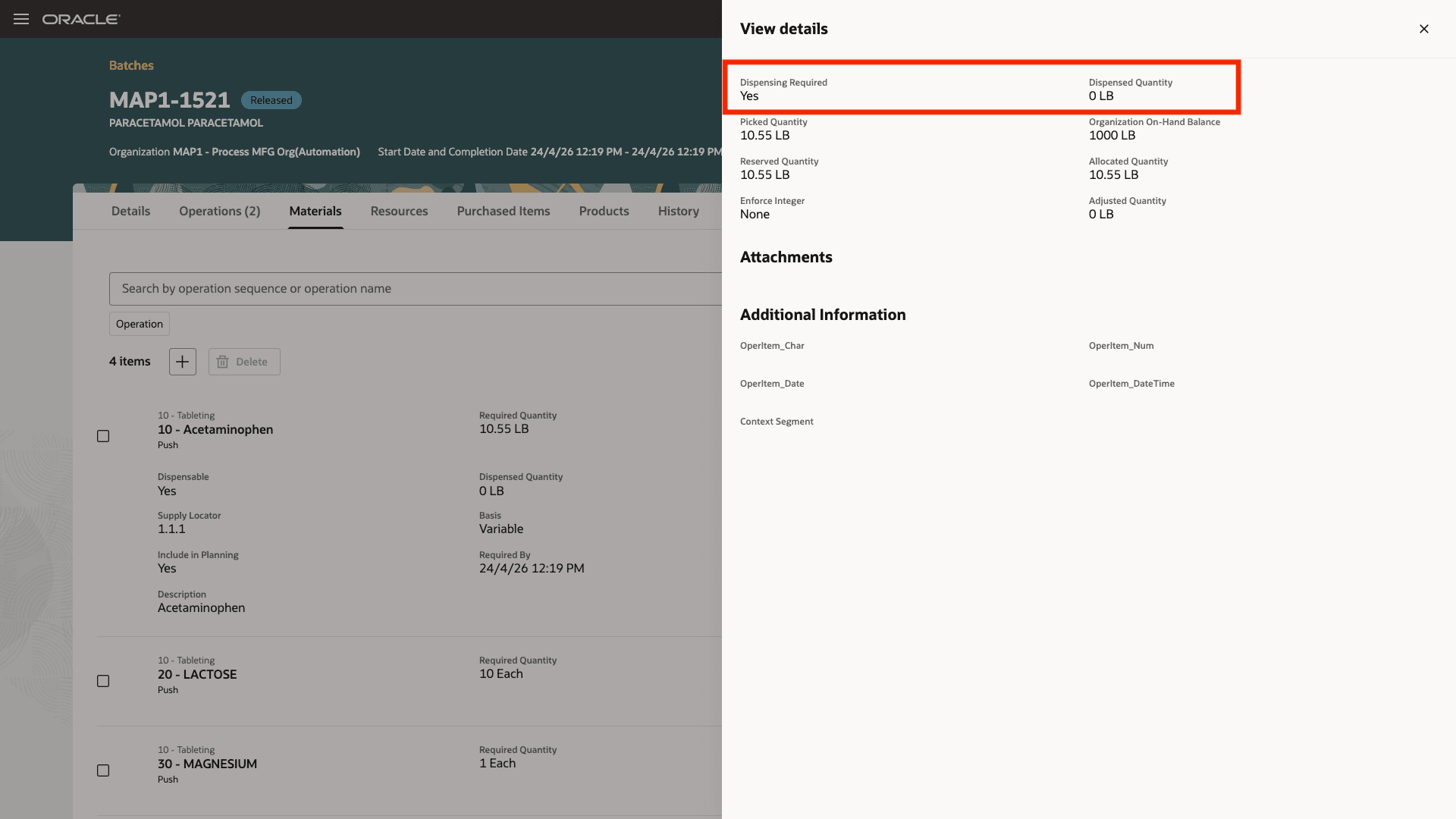This screenshot has width=1456, height=819.
Task: Switch to the Products tab
Action: coord(604,211)
